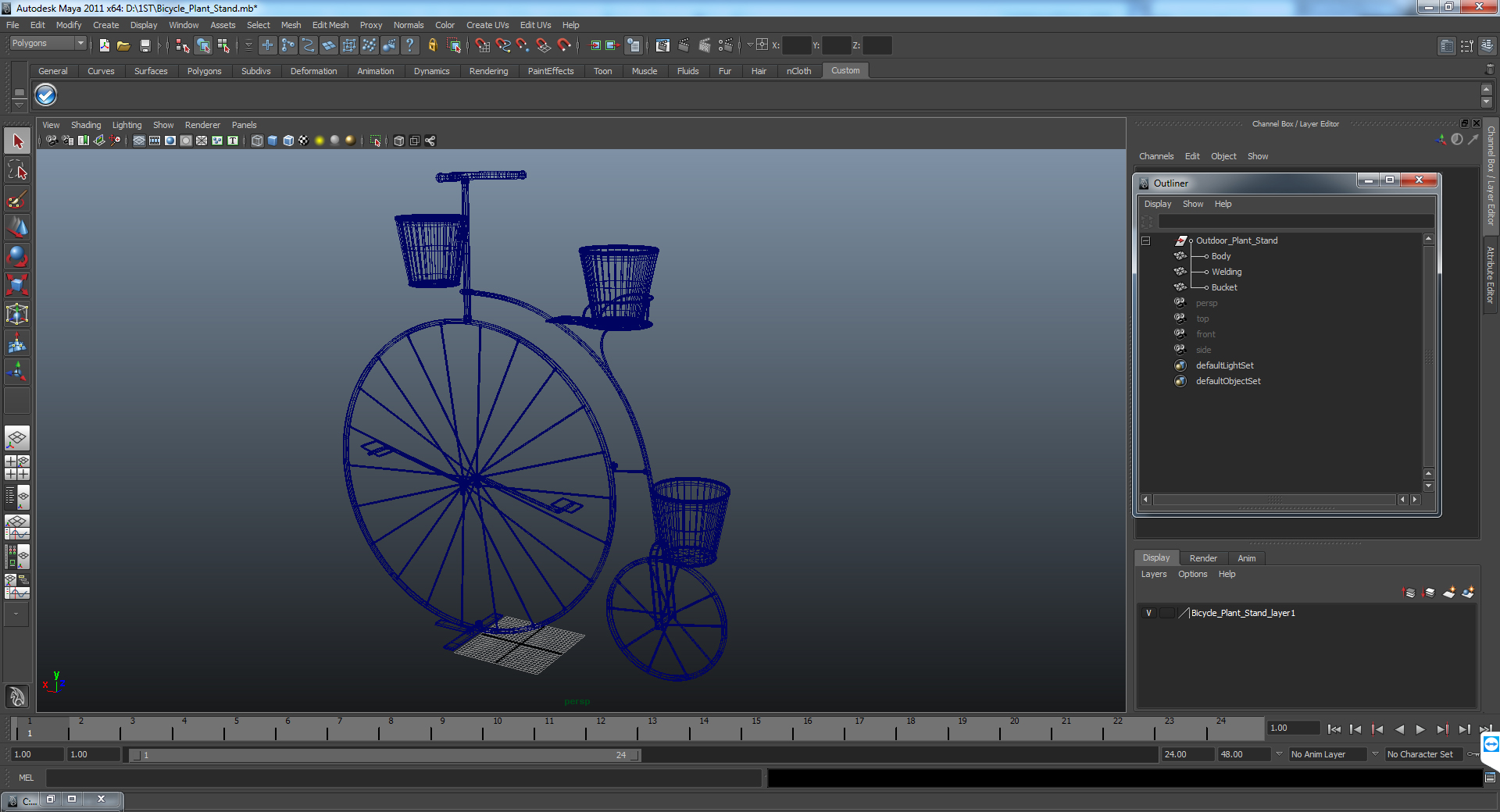This screenshot has height=812, width=1500.
Task: Switch to Persp/Outliner layout
Action: 17,497
